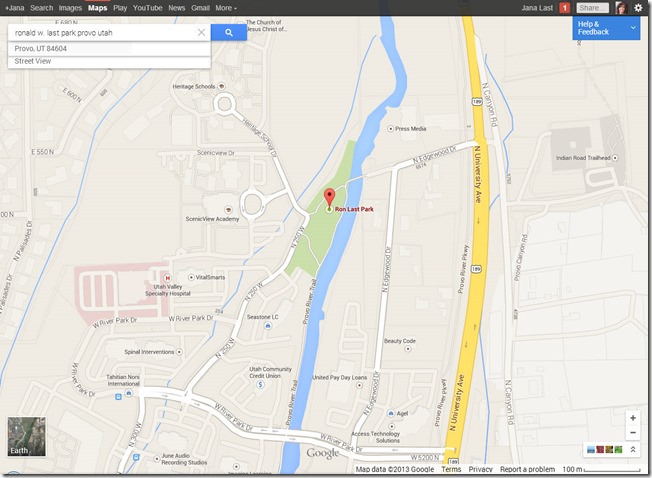Zoom out with the minus button
Viewport: 652px width, 478px height.
pyautogui.click(x=633, y=433)
